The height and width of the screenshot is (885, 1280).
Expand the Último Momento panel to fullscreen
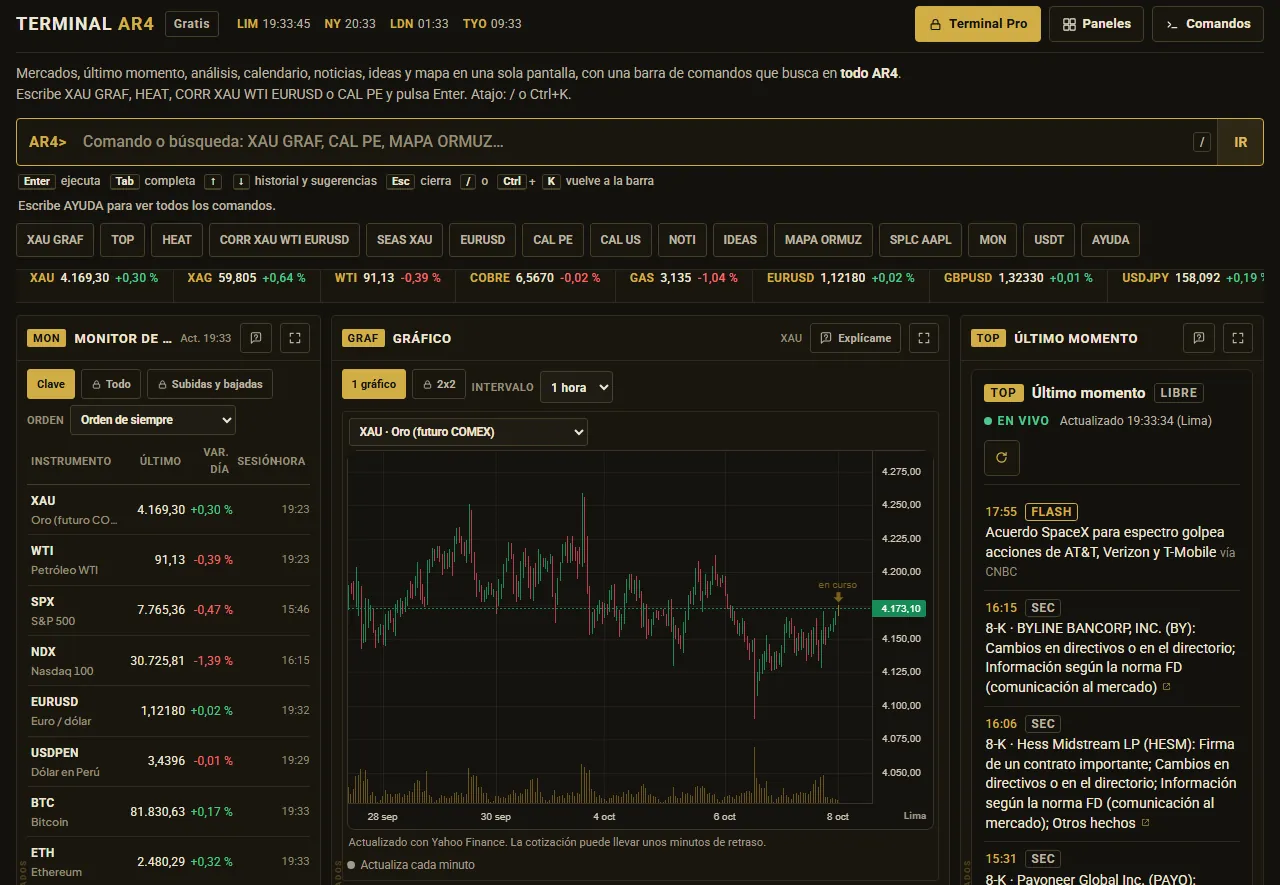click(x=1238, y=338)
